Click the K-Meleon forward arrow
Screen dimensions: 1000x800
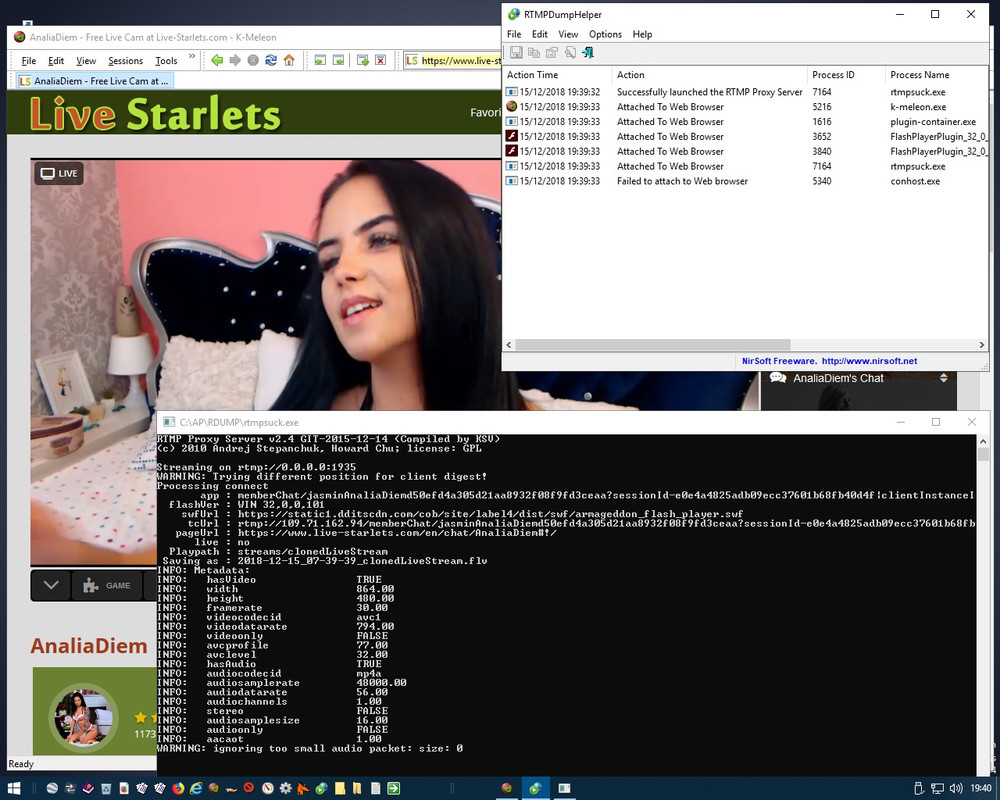(x=235, y=61)
